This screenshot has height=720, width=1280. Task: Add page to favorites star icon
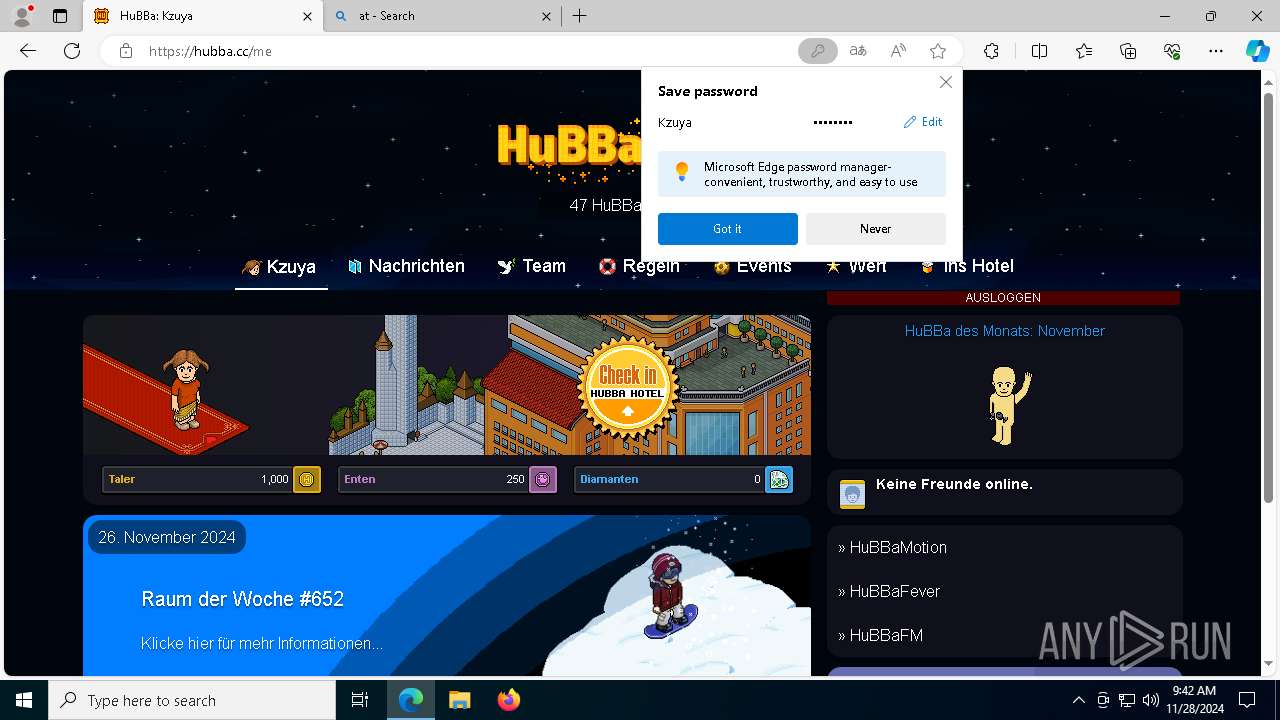938,51
